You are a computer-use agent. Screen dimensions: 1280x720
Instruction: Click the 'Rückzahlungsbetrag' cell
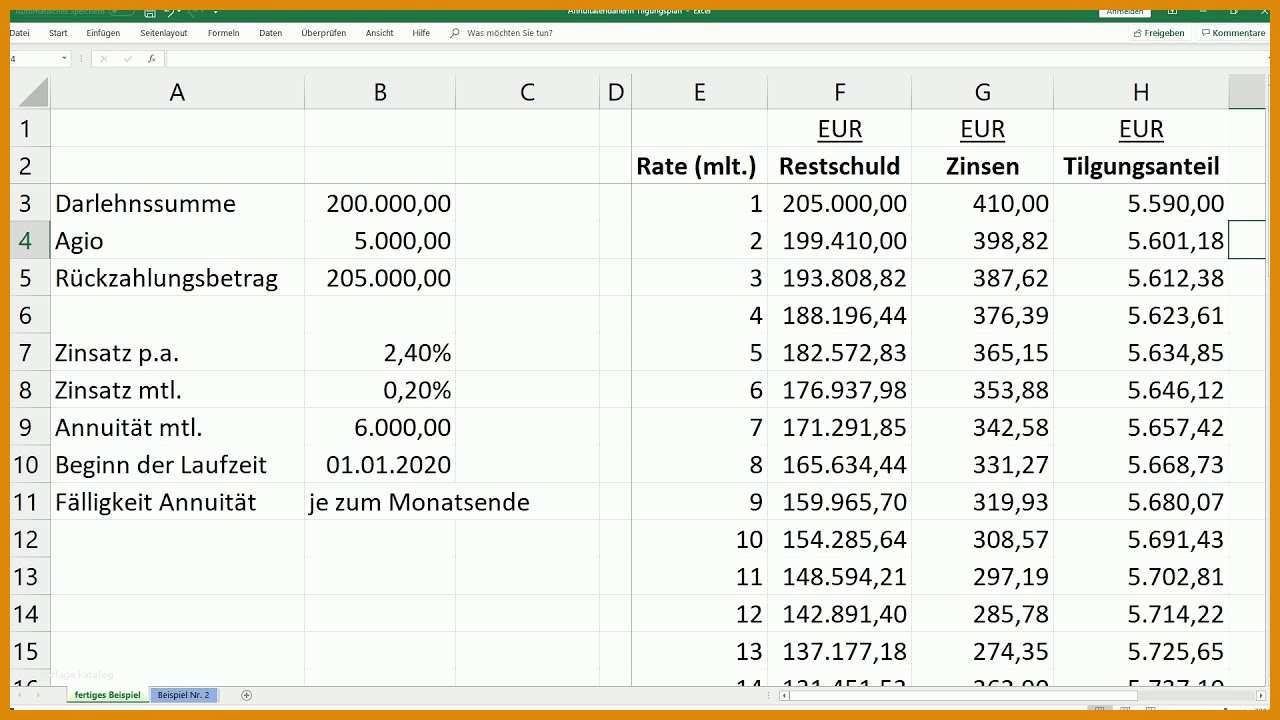[177, 278]
